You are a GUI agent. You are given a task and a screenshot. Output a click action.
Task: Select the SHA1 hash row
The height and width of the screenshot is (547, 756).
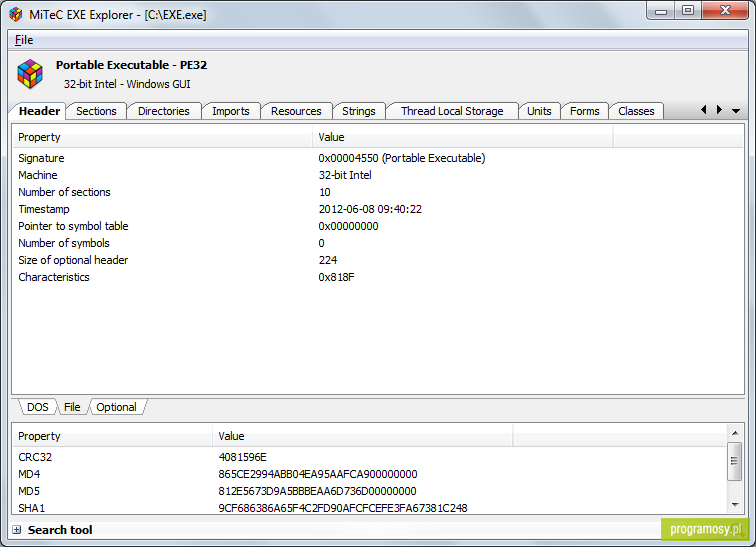pyautogui.click(x=370, y=507)
